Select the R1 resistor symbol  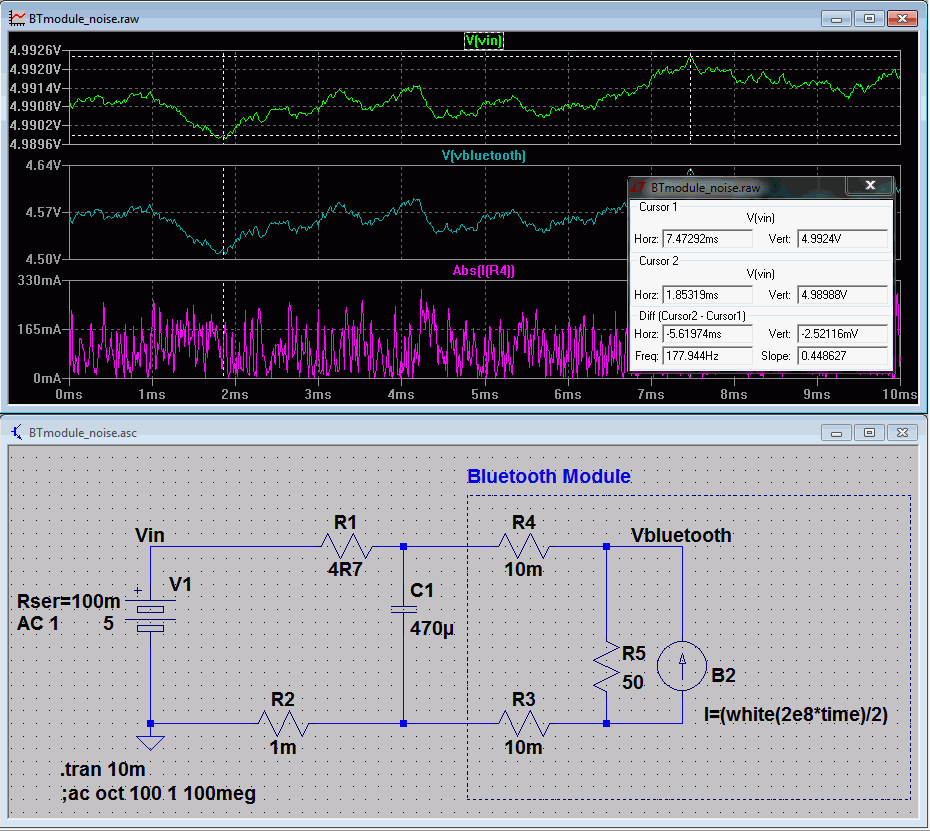click(346, 547)
